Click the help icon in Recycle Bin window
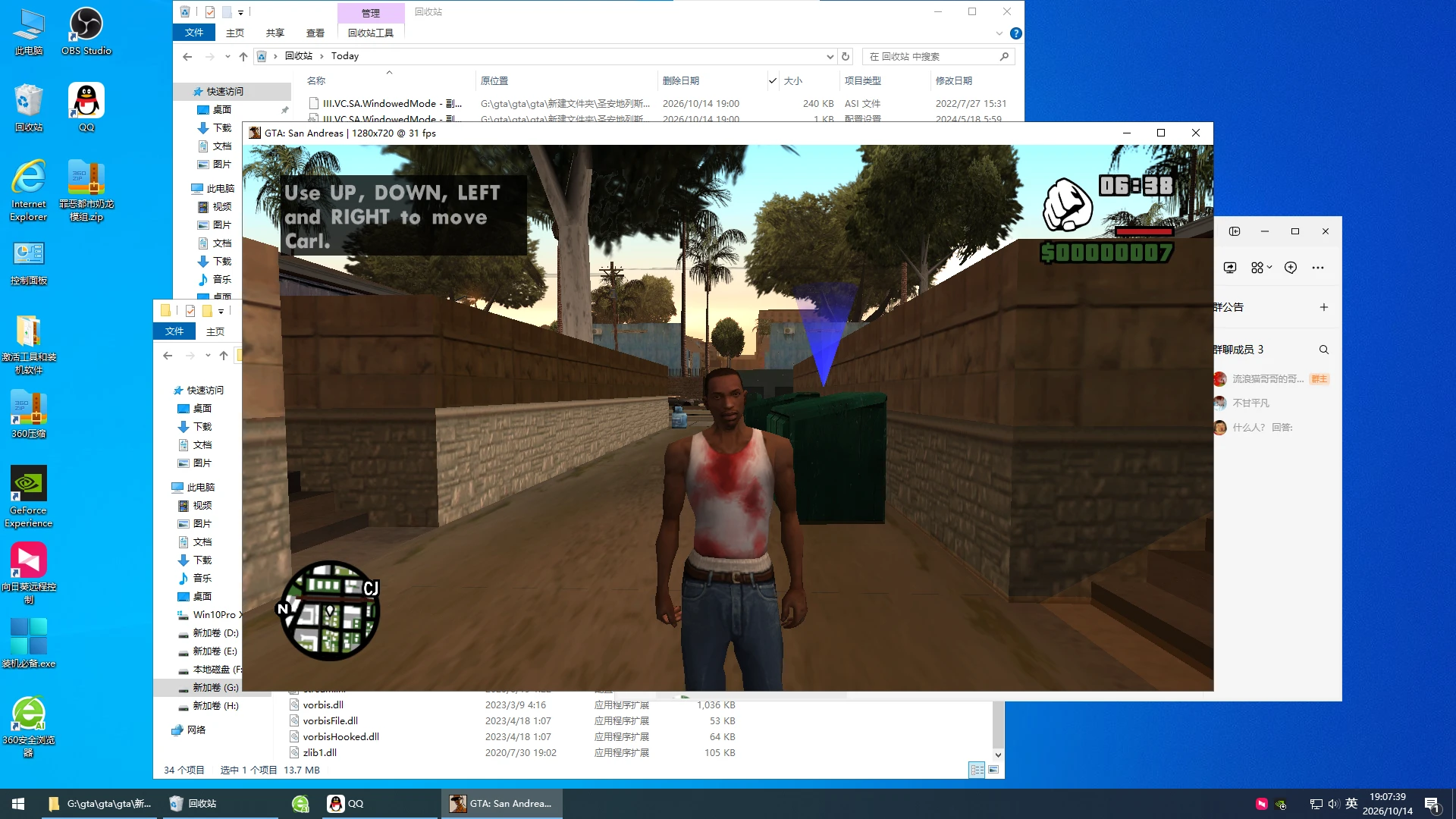 click(x=1016, y=33)
